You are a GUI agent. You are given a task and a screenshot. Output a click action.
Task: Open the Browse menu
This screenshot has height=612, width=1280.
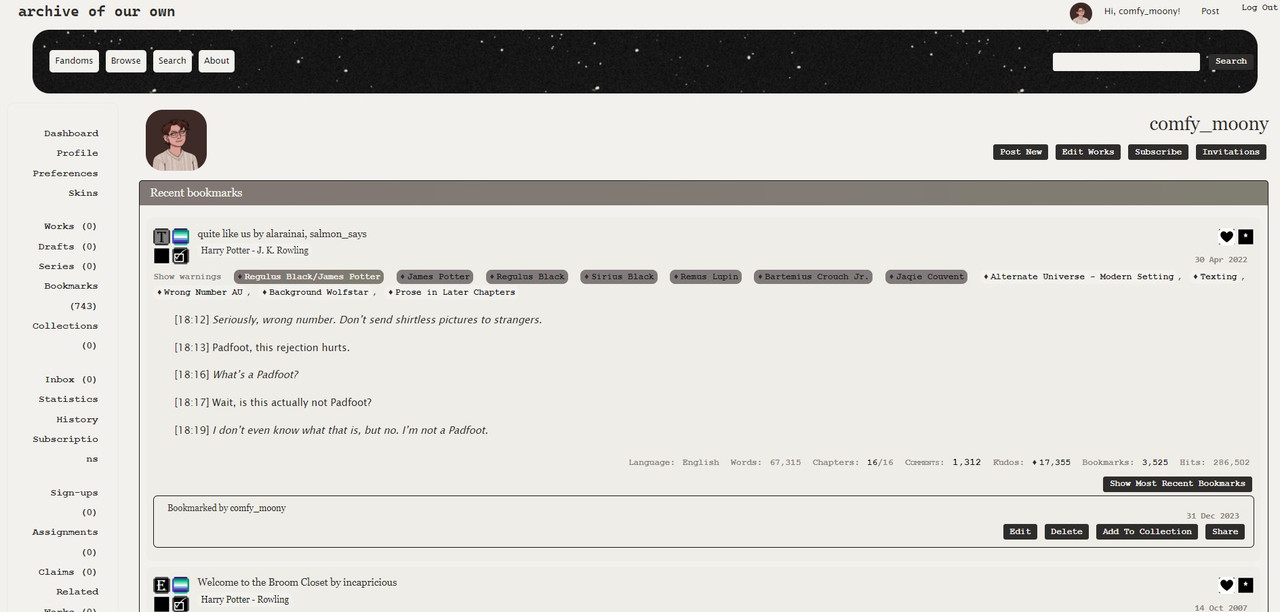pos(126,61)
